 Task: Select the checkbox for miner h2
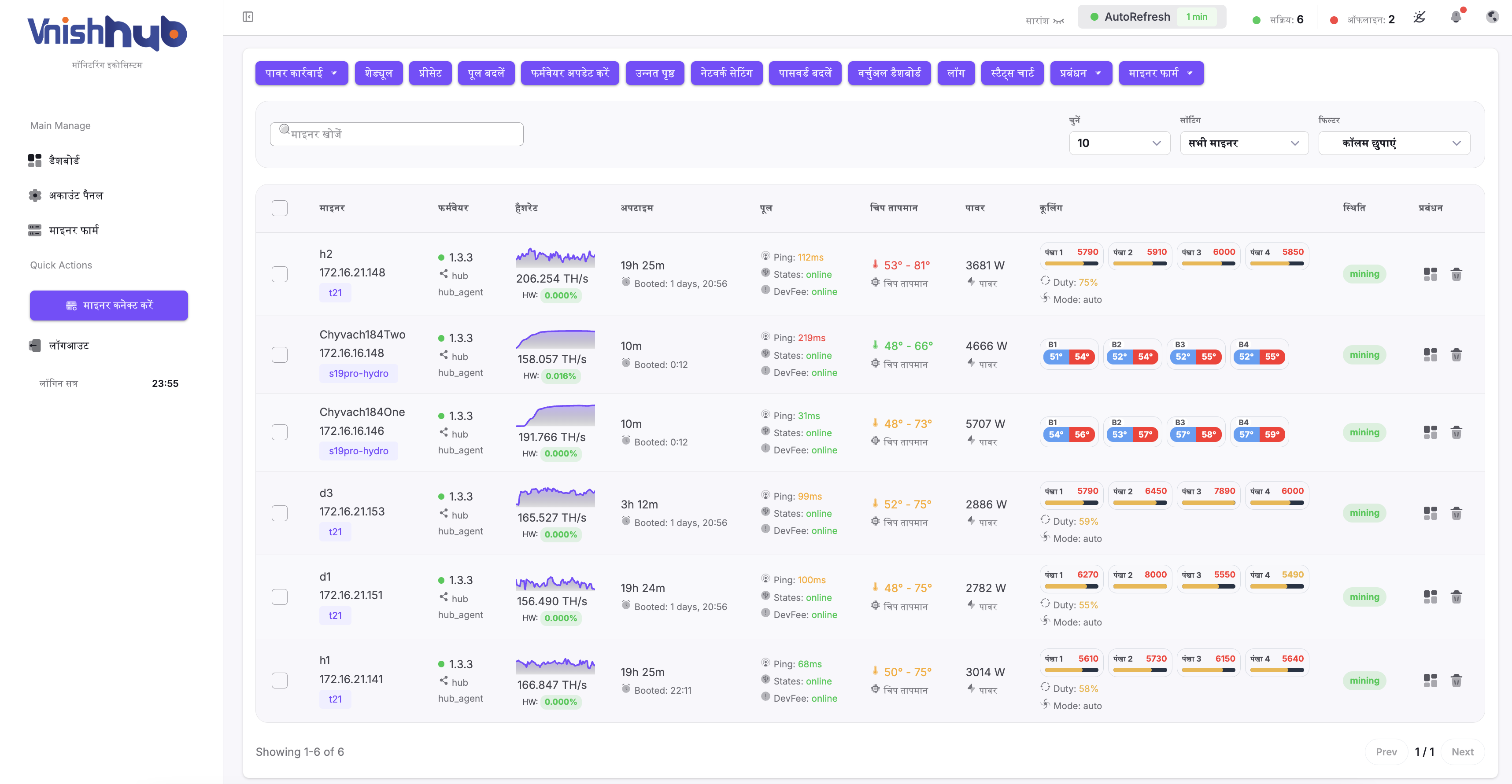click(279, 274)
